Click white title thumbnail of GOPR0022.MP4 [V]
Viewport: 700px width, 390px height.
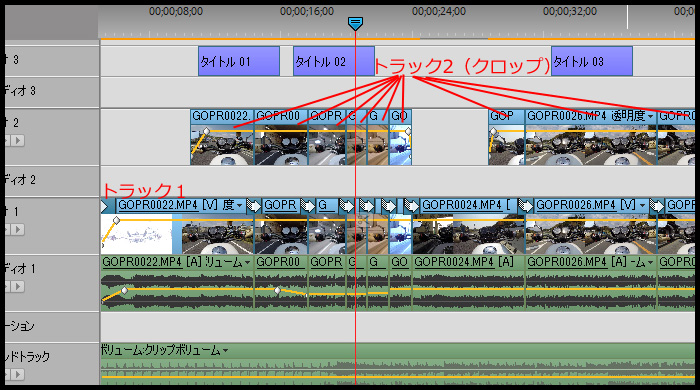coord(137,234)
